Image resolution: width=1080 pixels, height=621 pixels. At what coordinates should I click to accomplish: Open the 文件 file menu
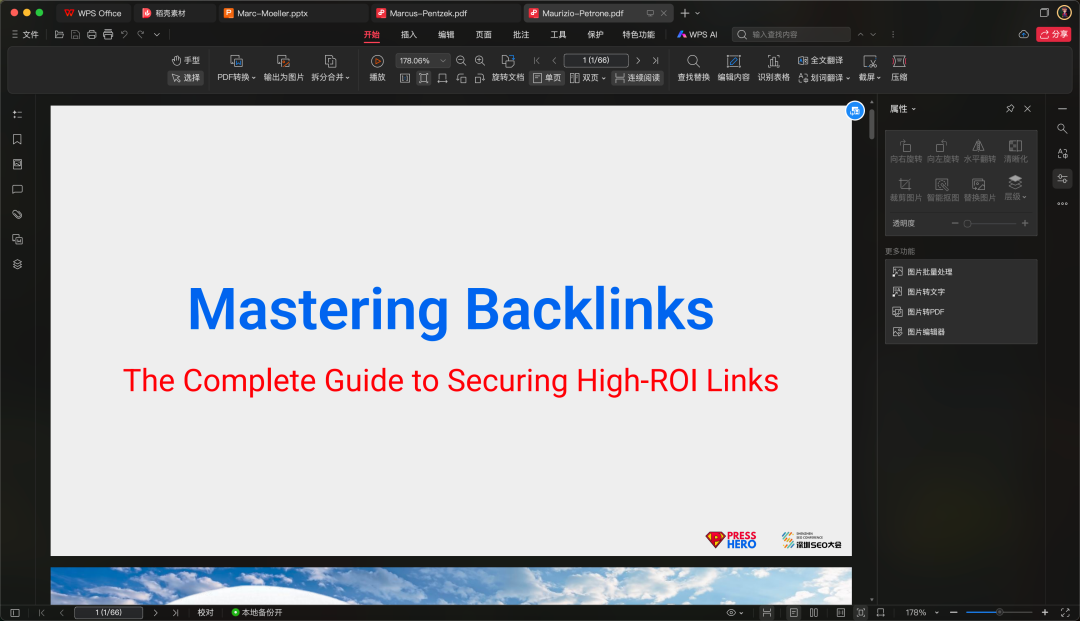[x=25, y=34]
